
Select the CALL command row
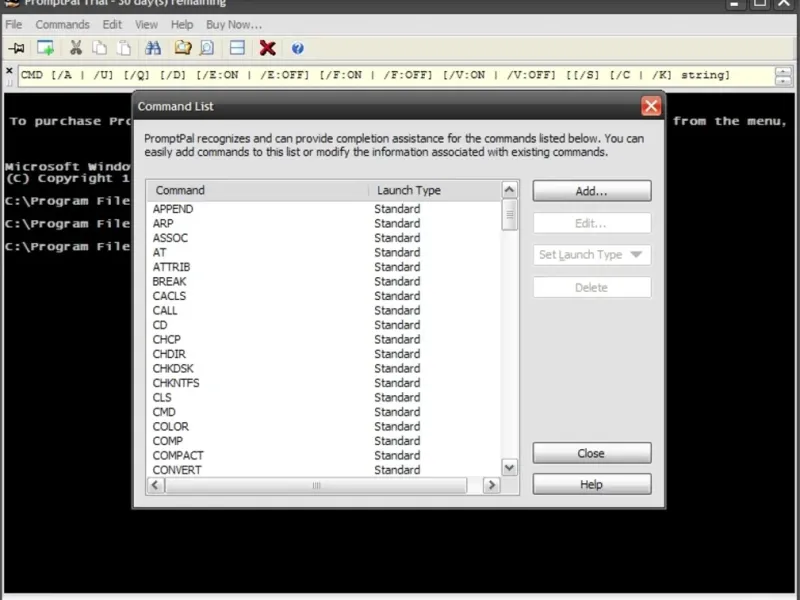tap(324, 310)
